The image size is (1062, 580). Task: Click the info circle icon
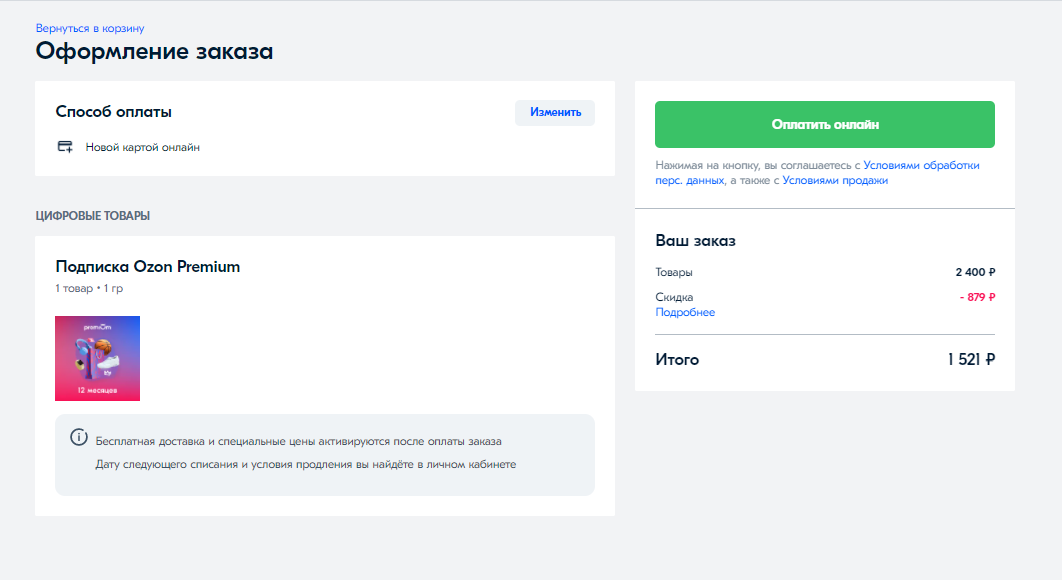point(78,437)
